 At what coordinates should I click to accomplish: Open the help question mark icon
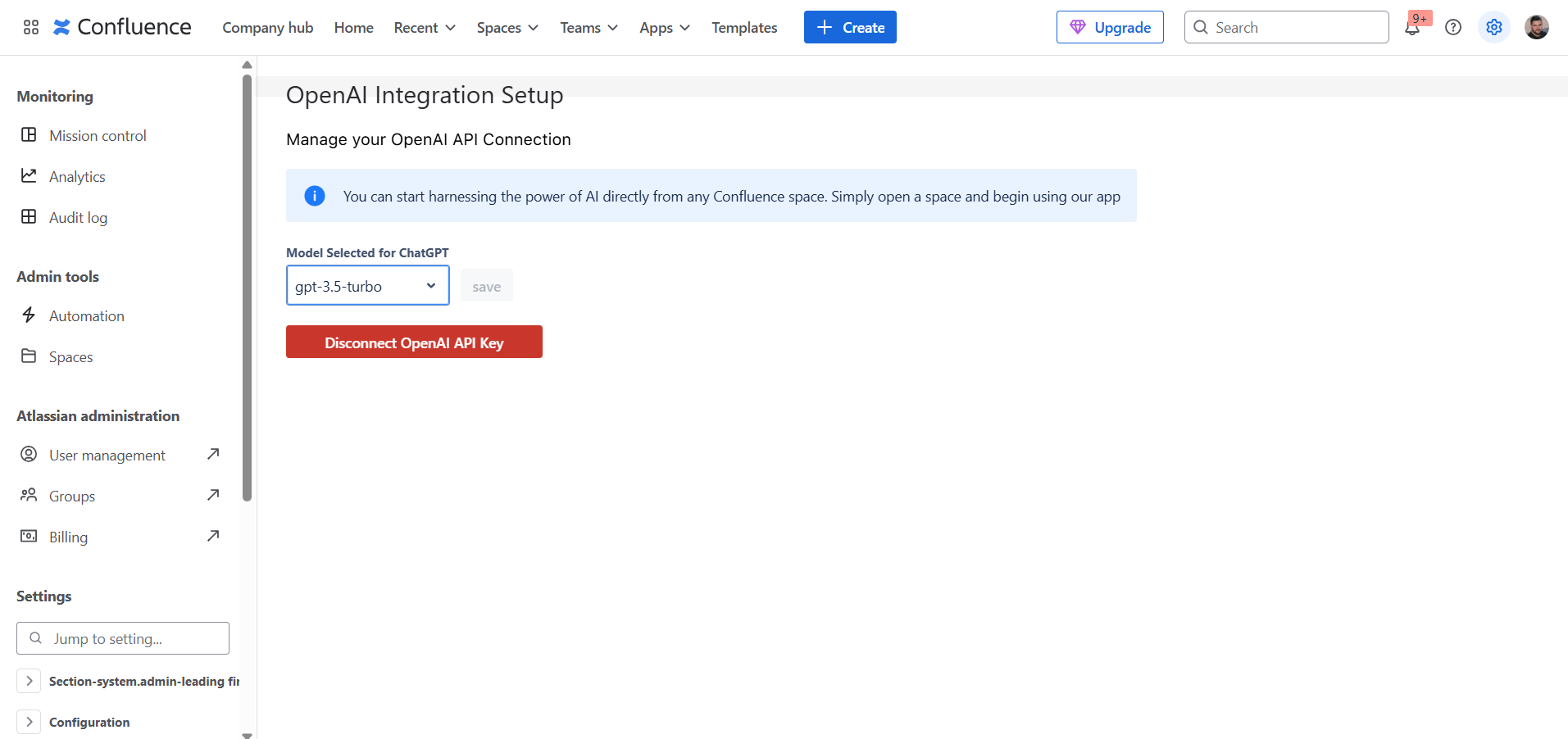coord(1453,28)
